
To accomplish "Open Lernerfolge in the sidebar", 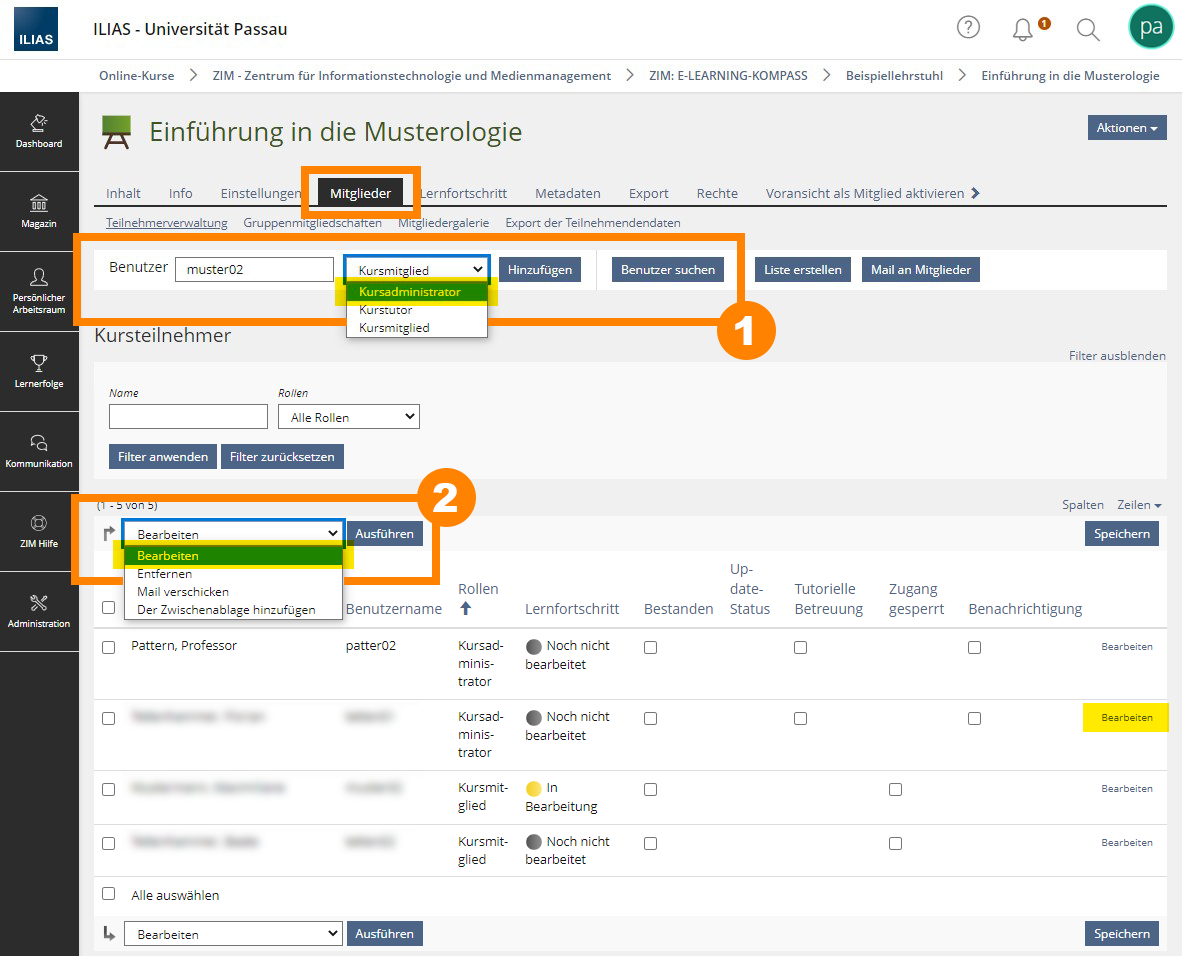I will pyautogui.click(x=39, y=372).
